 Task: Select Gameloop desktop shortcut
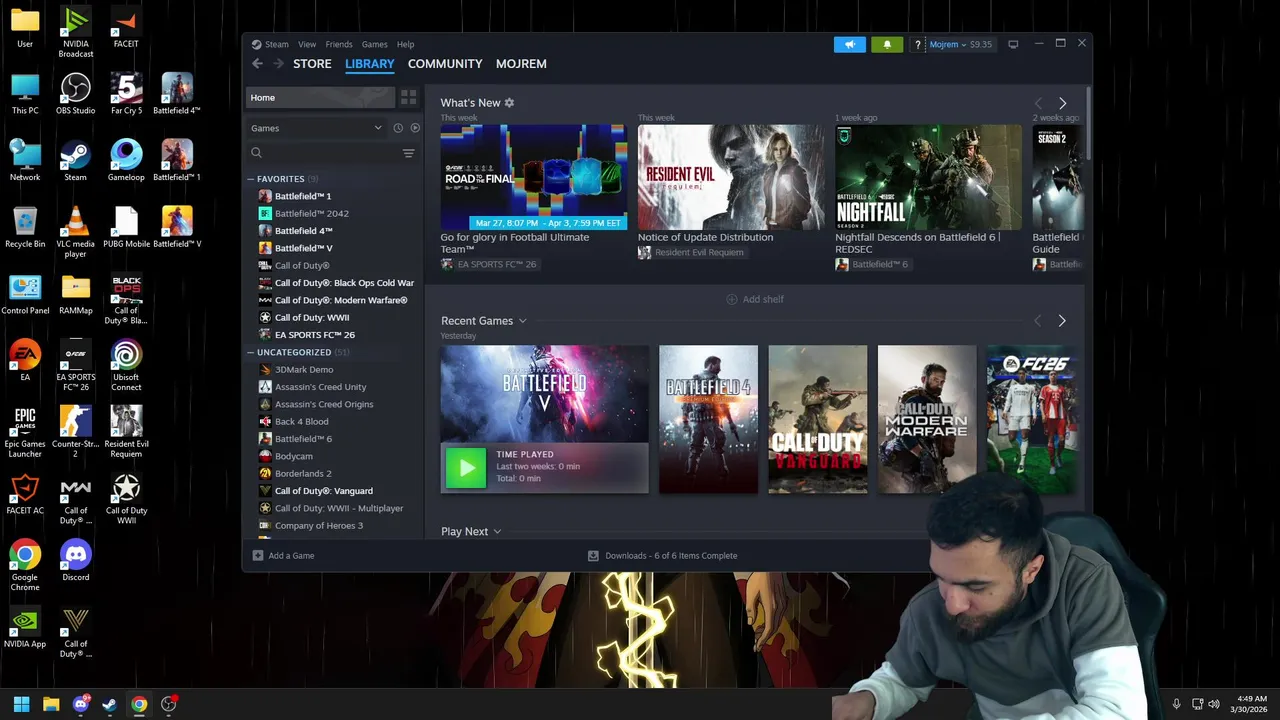tap(126, 161)
